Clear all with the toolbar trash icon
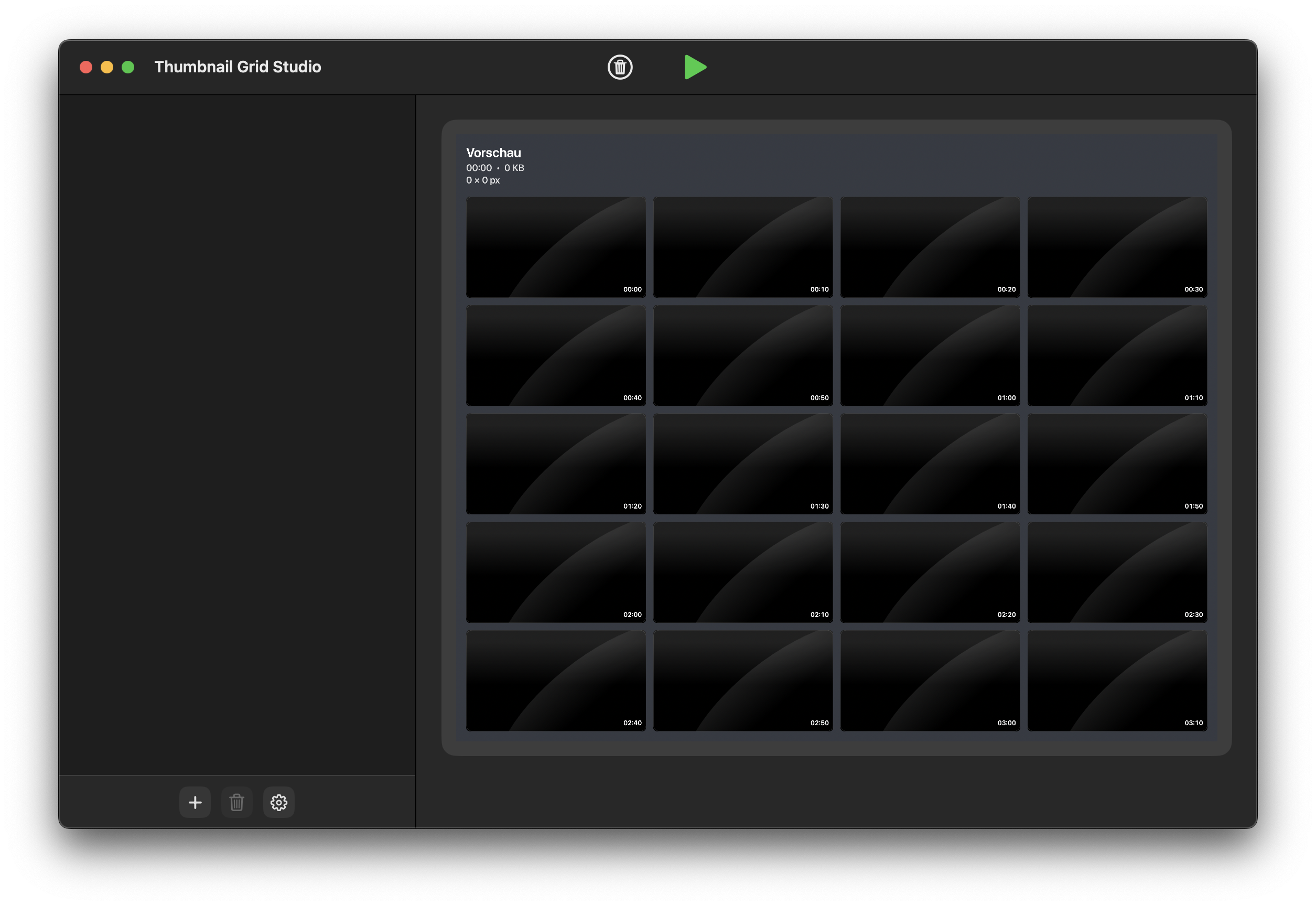 click(619, 67)
